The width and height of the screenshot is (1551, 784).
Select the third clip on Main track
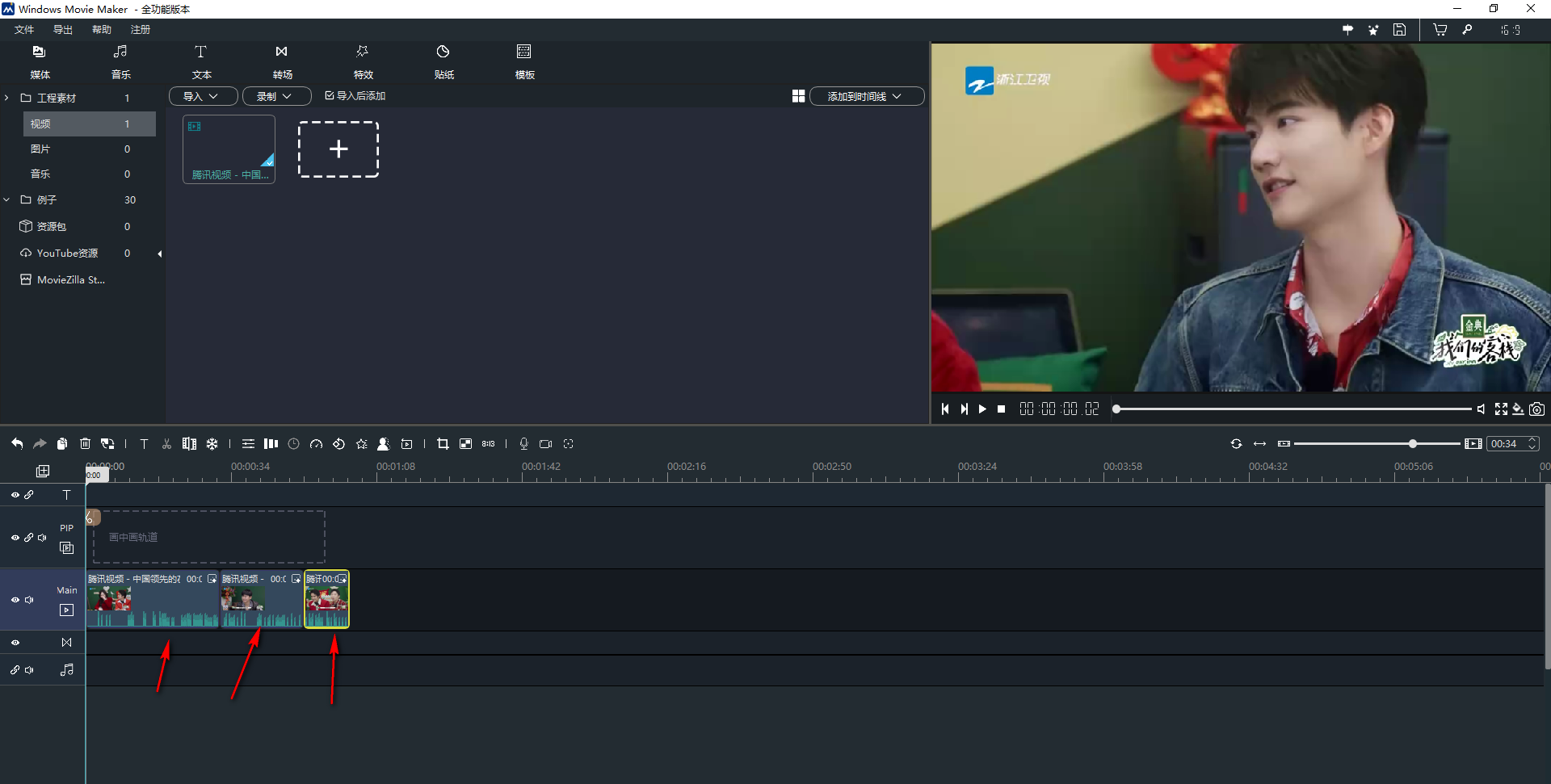(x=326, y=600)
